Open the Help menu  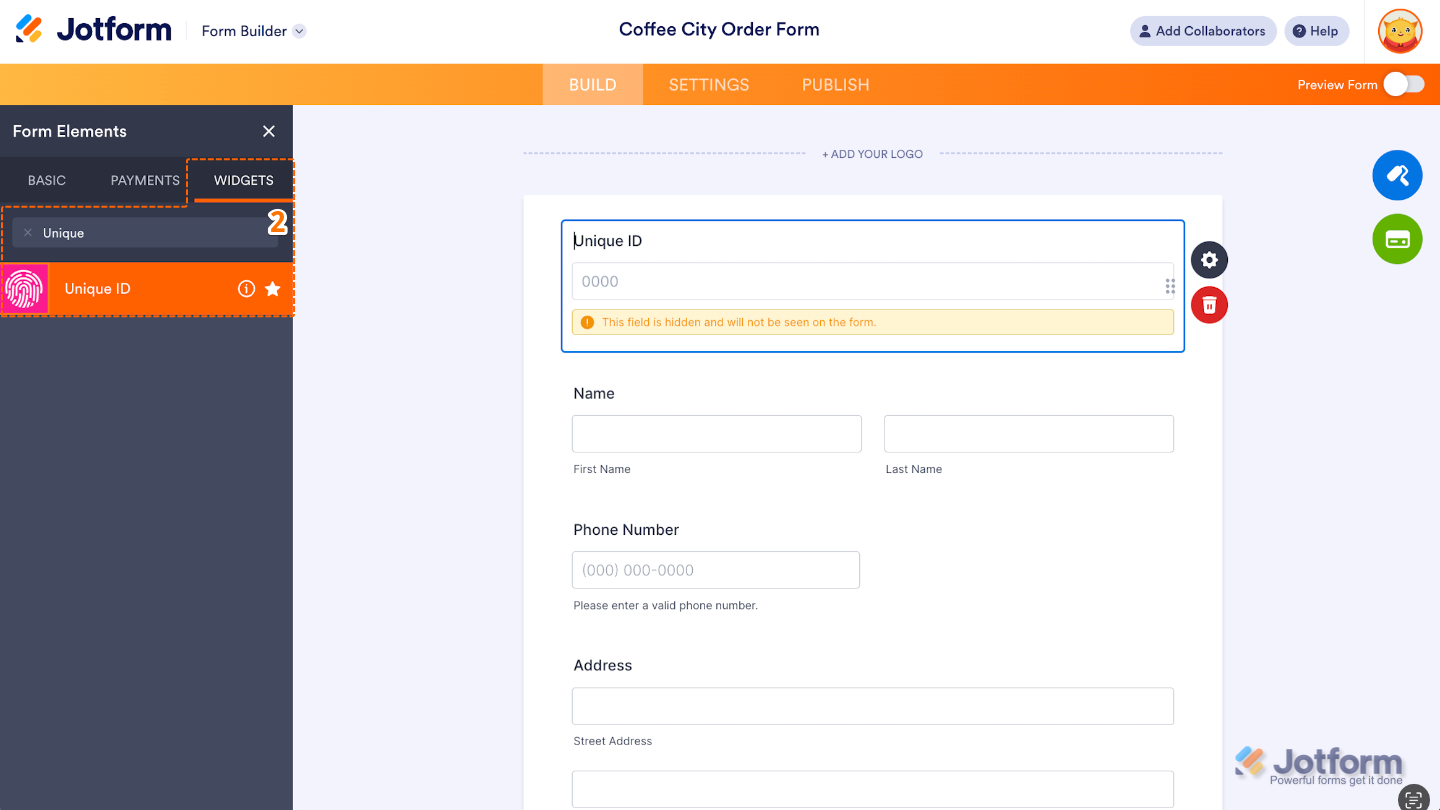tap(1316, 31)
